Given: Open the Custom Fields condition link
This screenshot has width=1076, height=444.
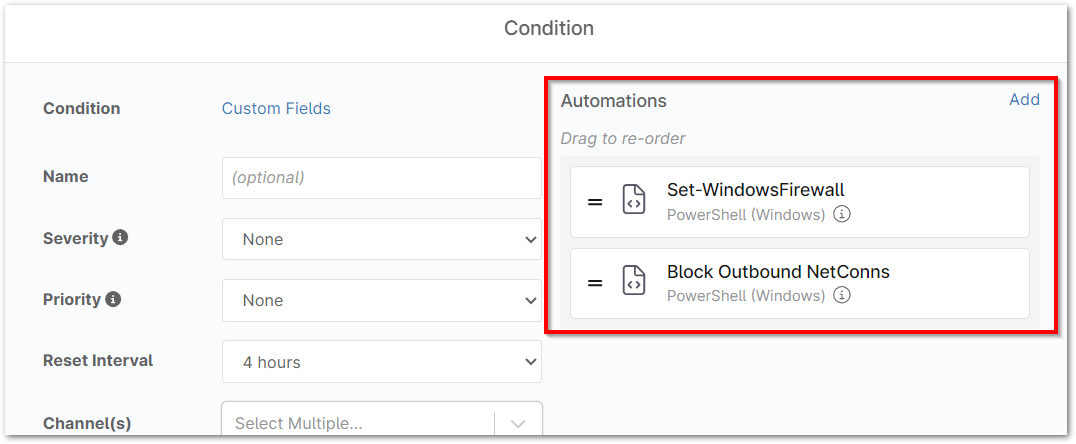Looking at the screenshot, I should 276,108.
